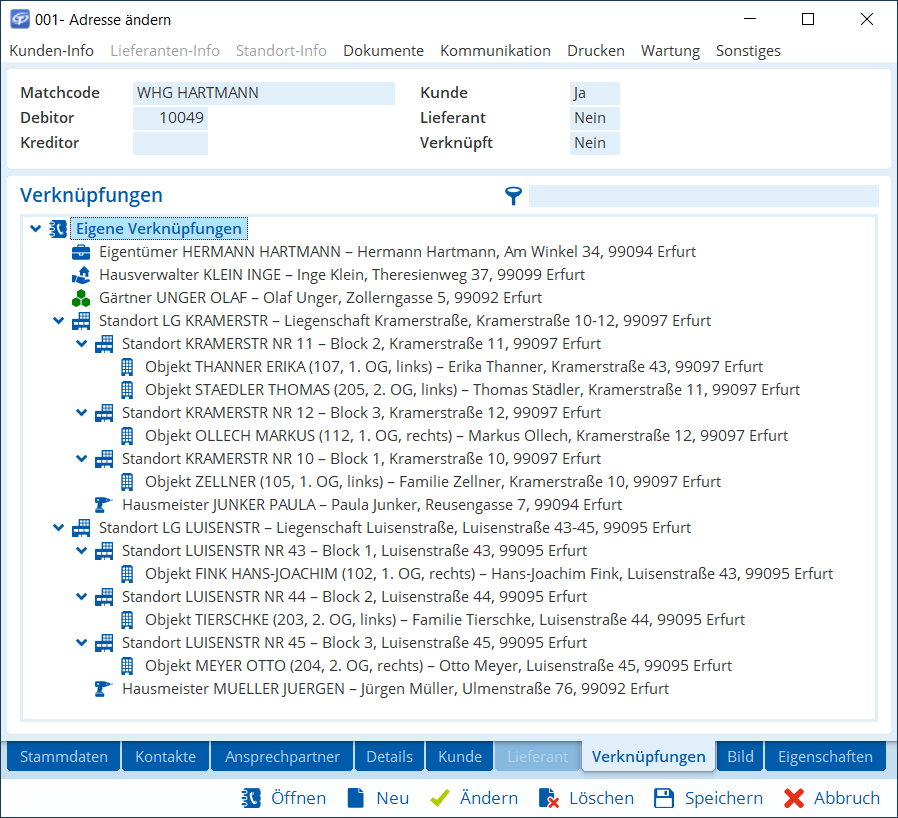This screenshot has height=818, width=898.
Task: Click the Hausmeister drill icon for Junker Paula
Action: (103, 505)
